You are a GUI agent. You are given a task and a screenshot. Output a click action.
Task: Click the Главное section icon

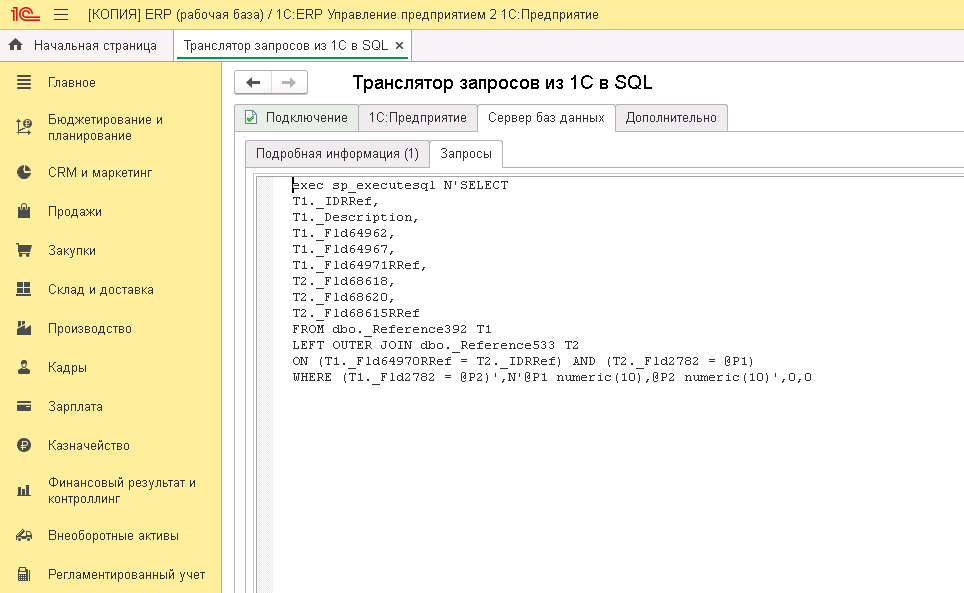(x=24, y=82)
